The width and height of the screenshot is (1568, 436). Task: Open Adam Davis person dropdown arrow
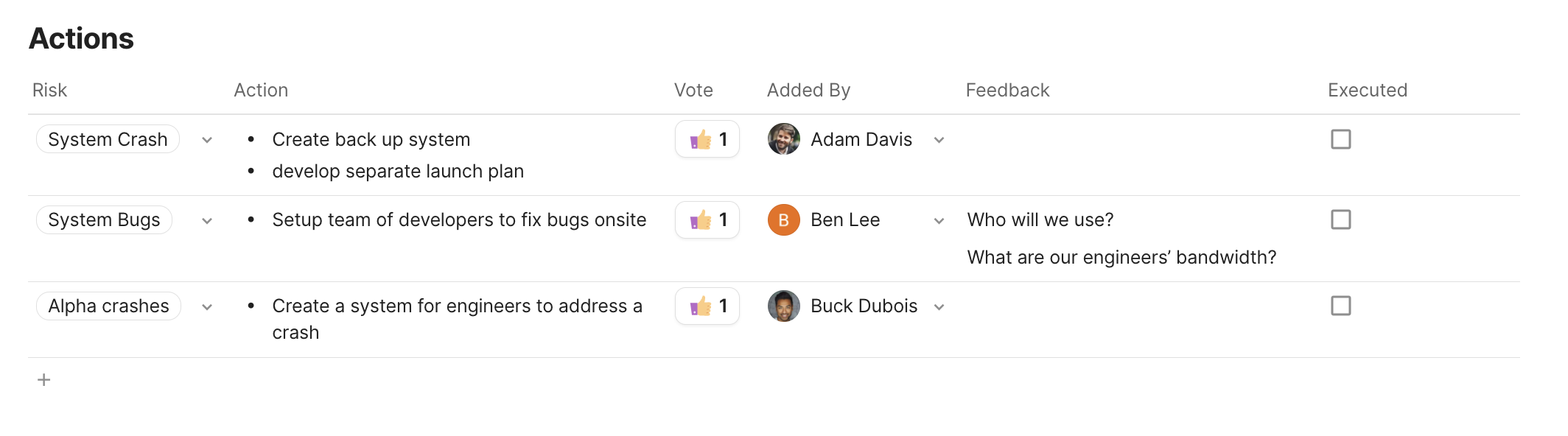[x=939, y=140]
